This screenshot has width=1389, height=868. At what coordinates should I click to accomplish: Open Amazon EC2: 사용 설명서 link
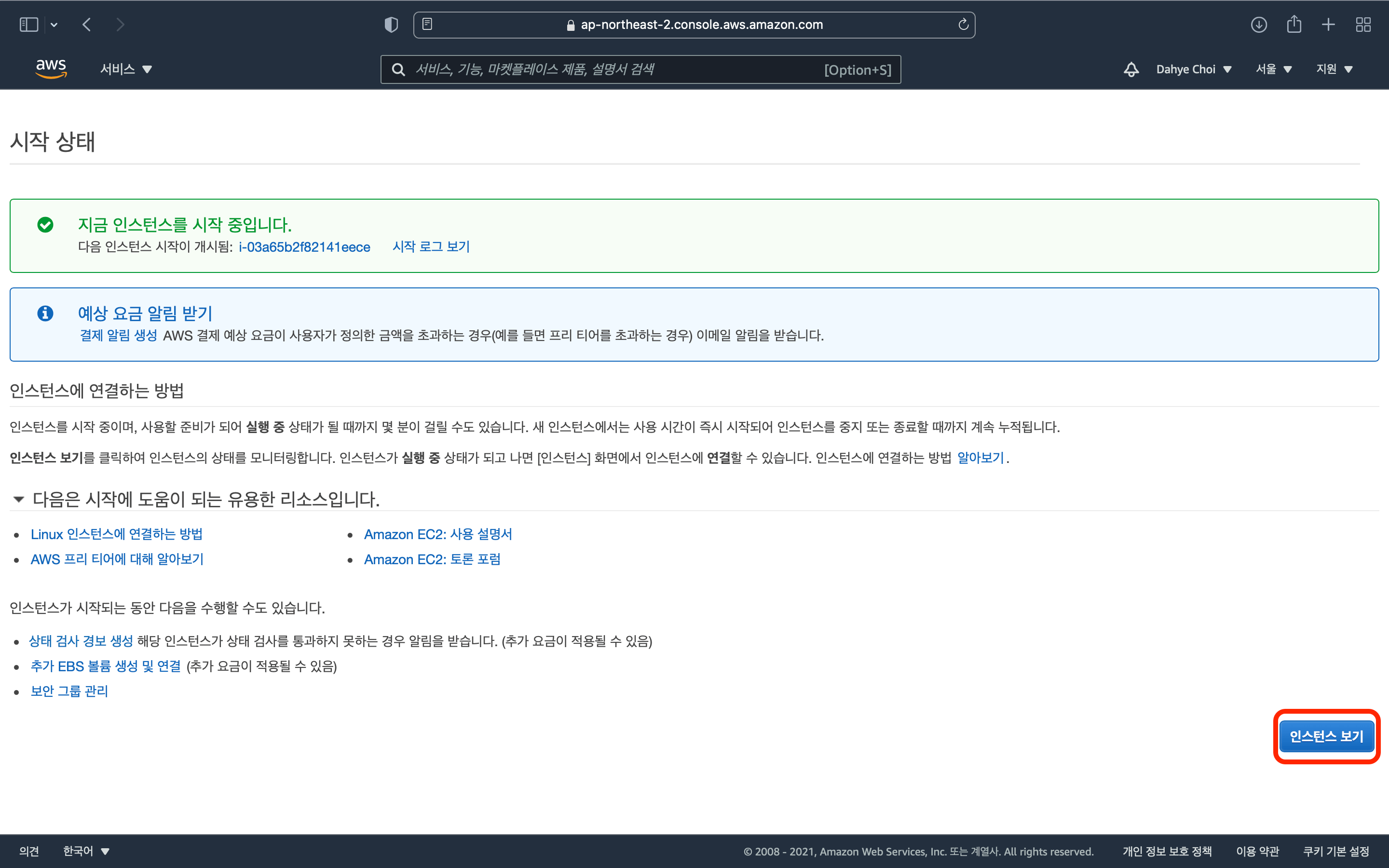tap(438, 534)
